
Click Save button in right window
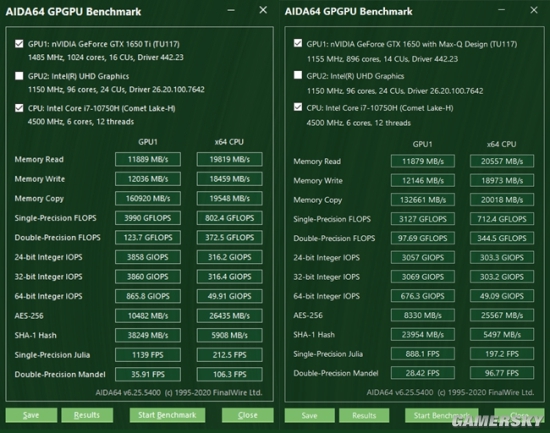[309, 415]
